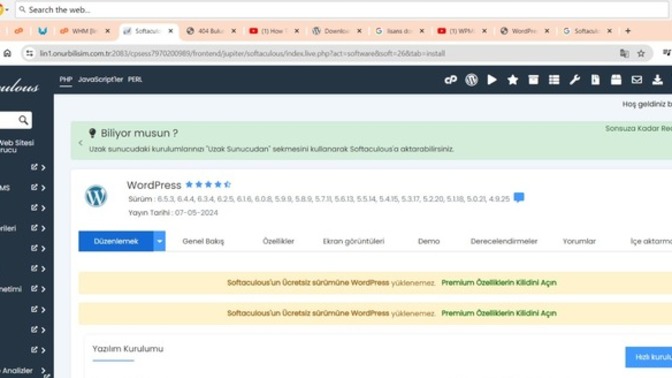Open settings wrench icon in toolbar
The image size is (672, 378).
click(x=575, y=80)
